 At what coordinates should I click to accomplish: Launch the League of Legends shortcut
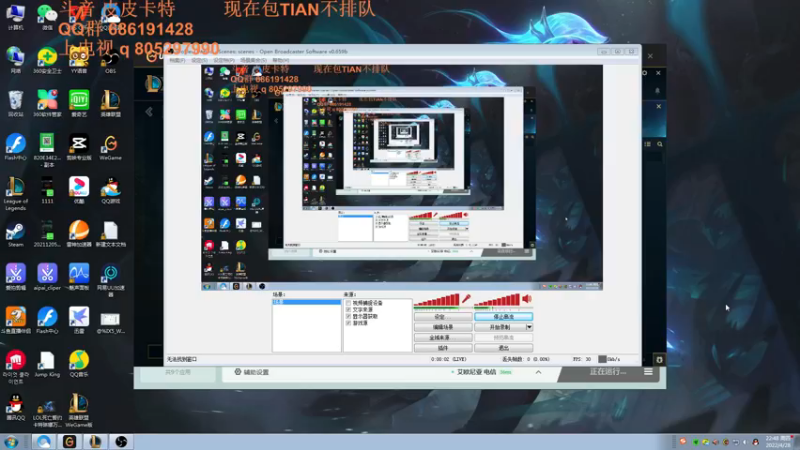pyautogui.click(x=15, y=194)
